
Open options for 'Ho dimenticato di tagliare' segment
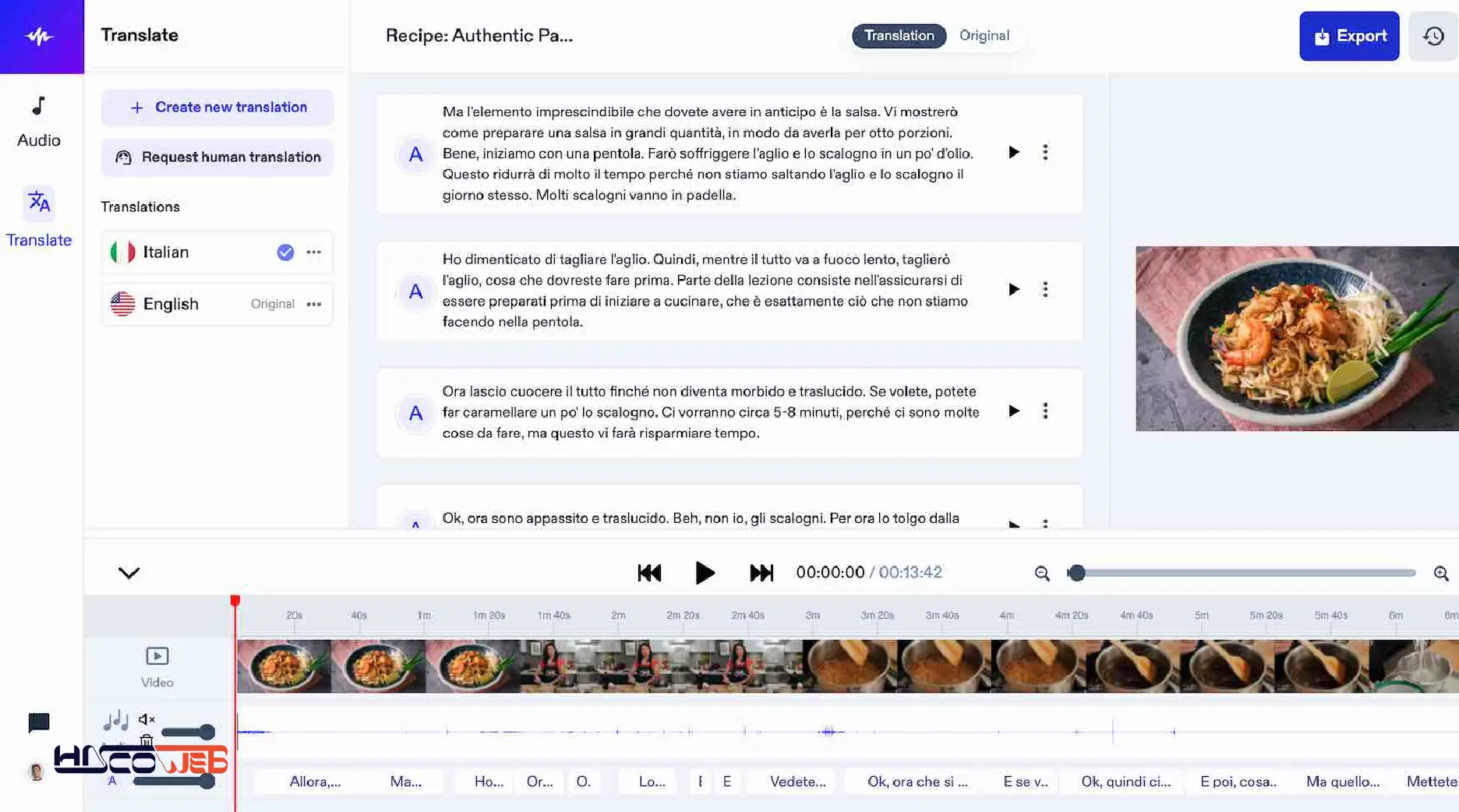[x=1045, y=289]
